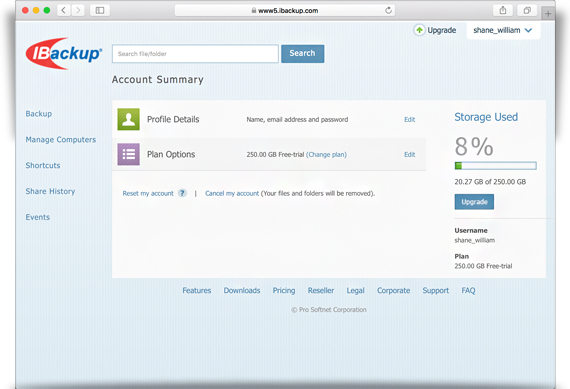Open the Safari share icon
The height and width of the screenshot is (389, 570).
(503, 10)
